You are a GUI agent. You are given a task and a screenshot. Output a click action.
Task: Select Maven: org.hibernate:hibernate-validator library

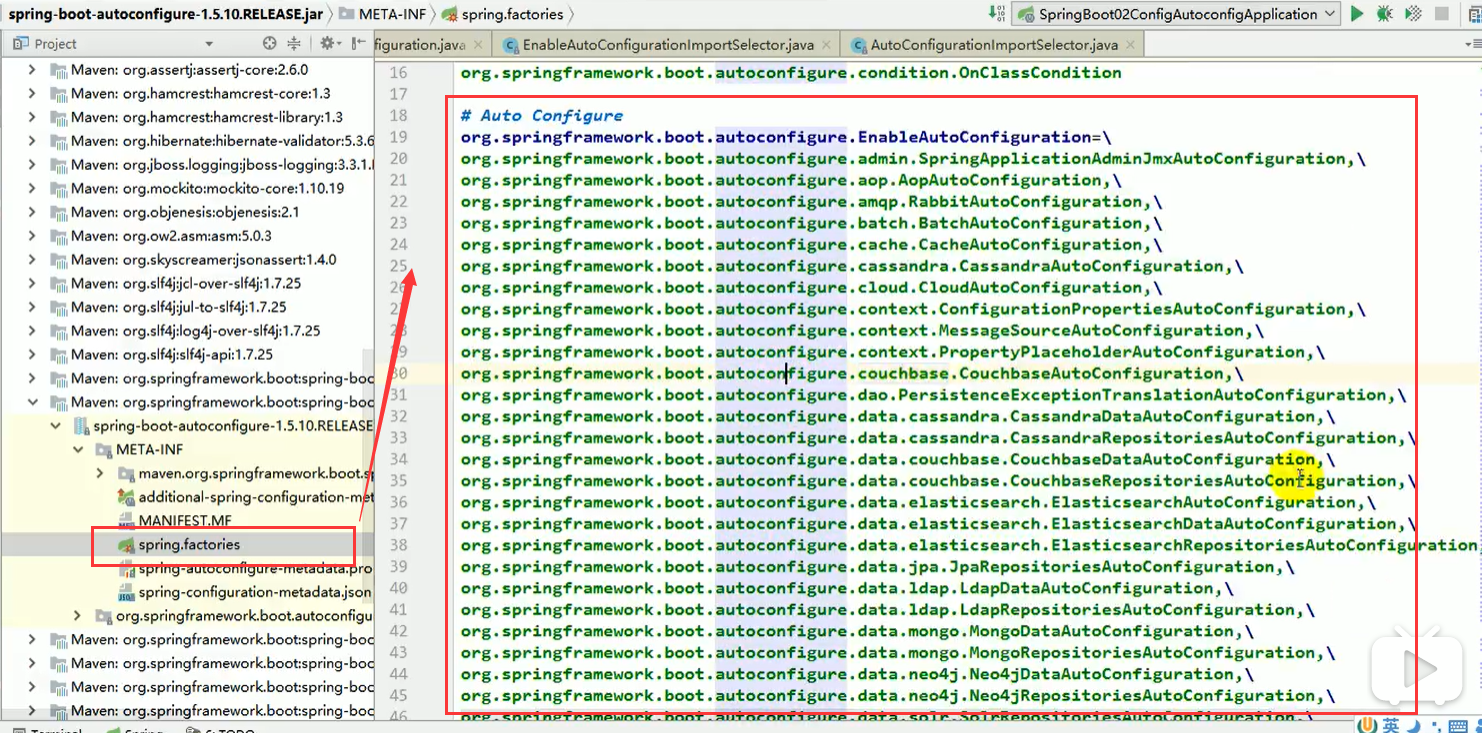click(x=222, y=141)
